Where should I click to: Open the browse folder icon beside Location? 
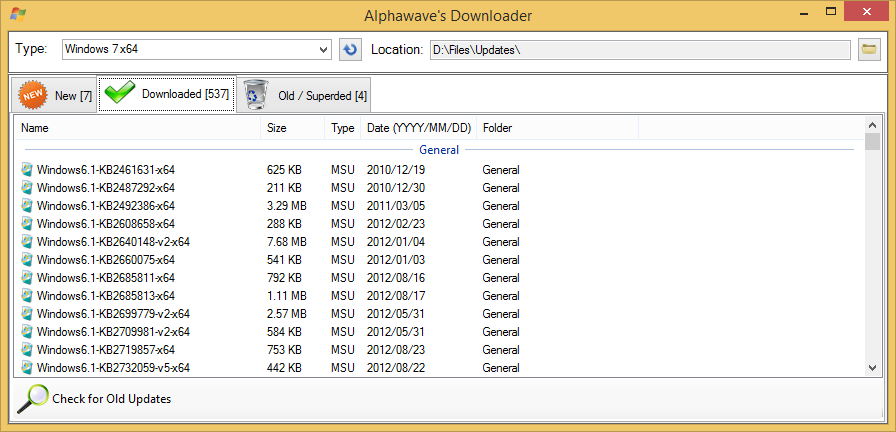(869, 49)
